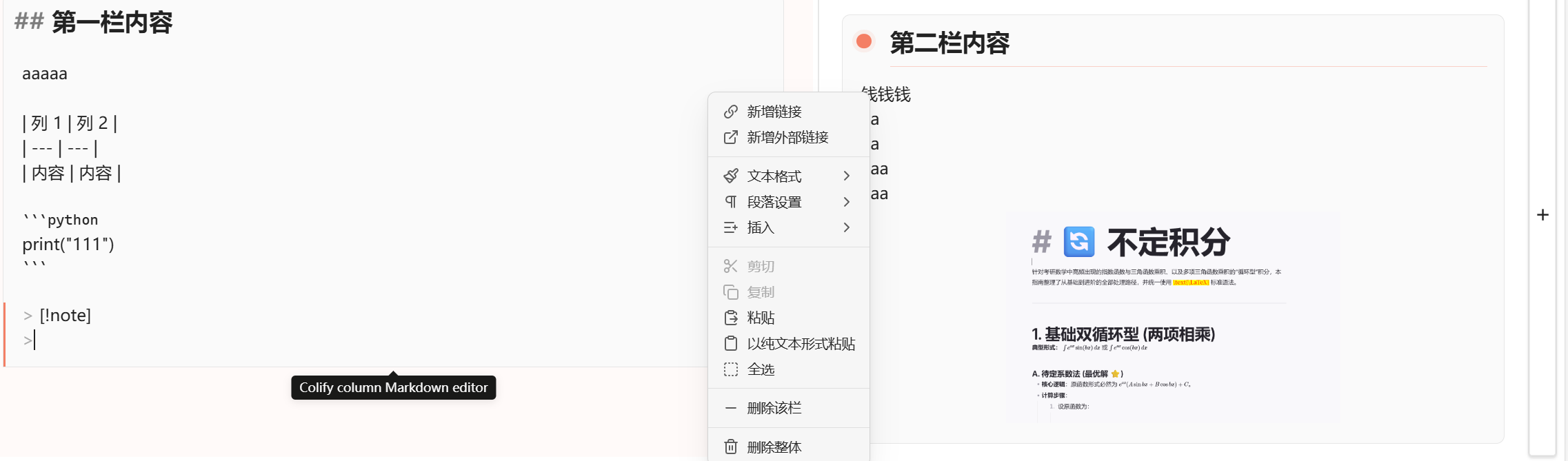Click the | --- | --- | separator row

coord(60,148)
